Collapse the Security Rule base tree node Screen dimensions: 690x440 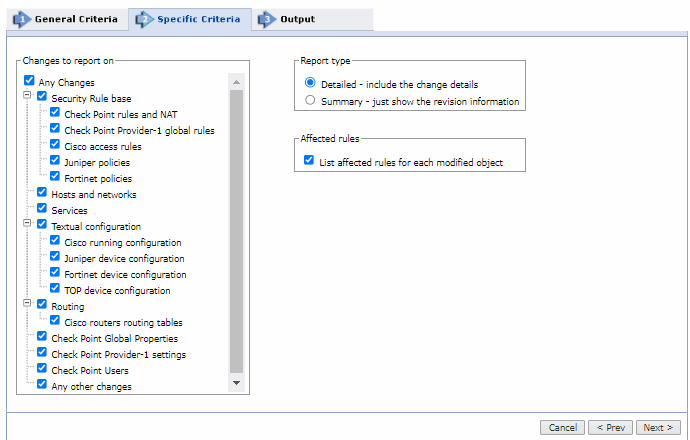(27, 98)
